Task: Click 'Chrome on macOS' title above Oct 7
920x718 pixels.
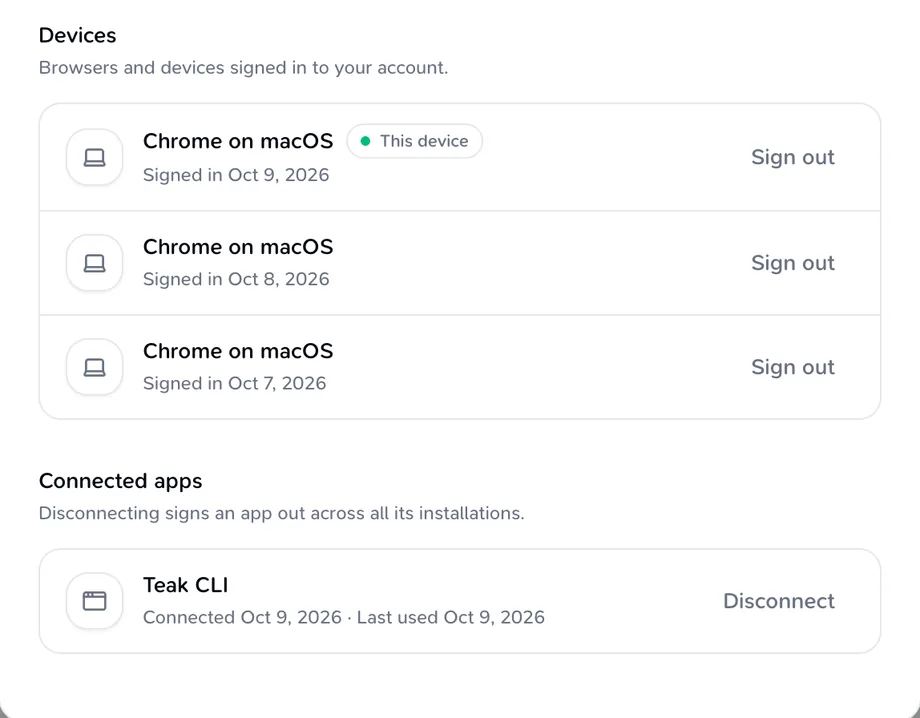Action: pos(238,351)
